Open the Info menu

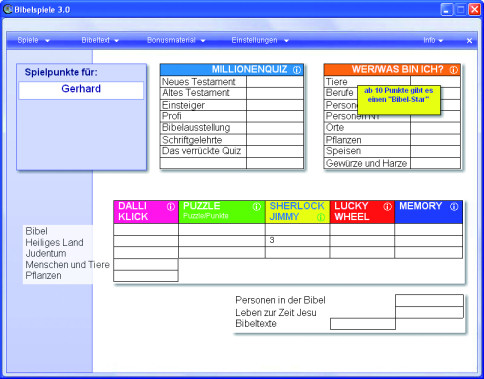pos(433,40)
